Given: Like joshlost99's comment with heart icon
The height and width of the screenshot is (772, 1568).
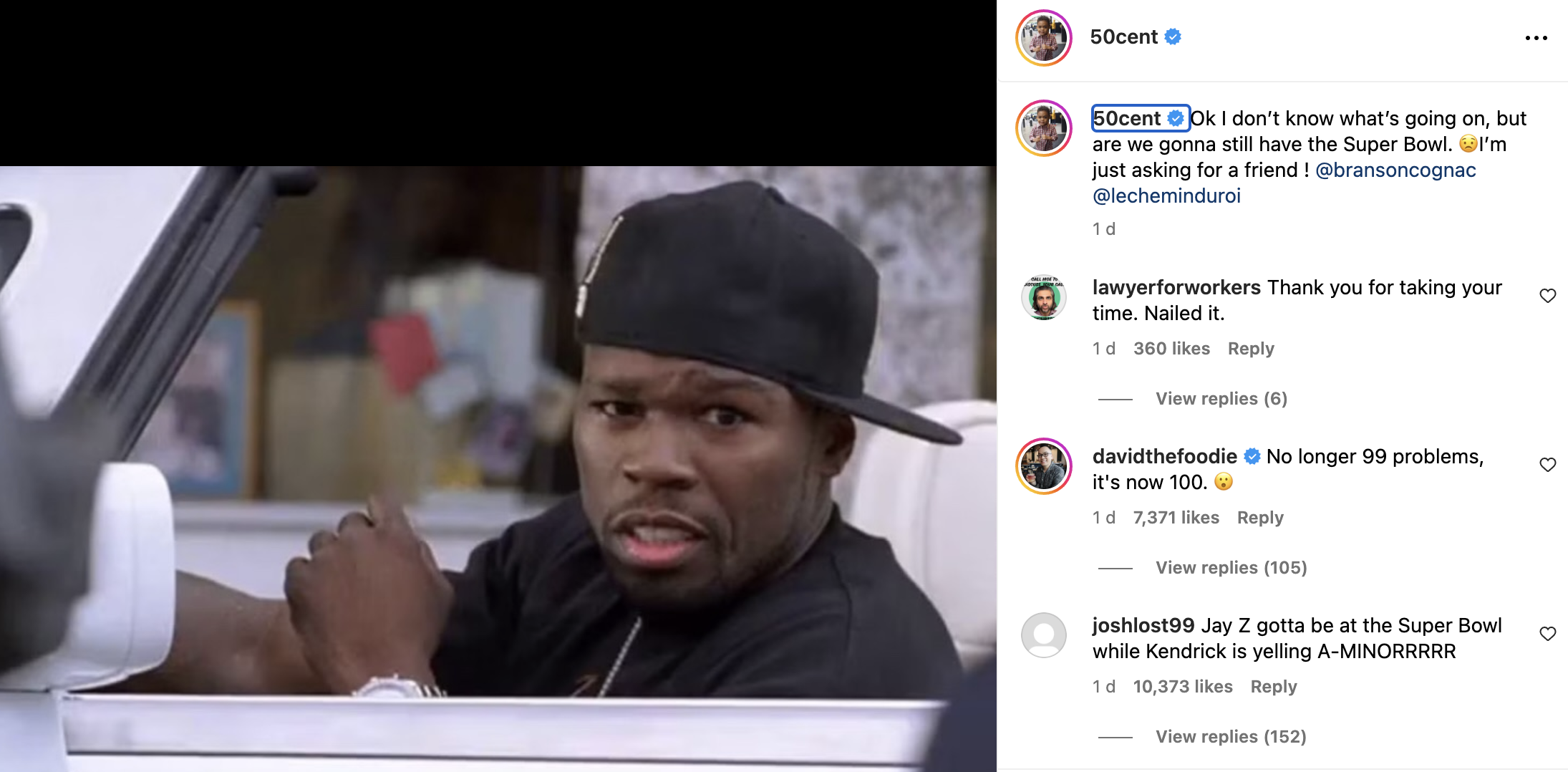Looking at the screenshot, I should coord(1547,634).
